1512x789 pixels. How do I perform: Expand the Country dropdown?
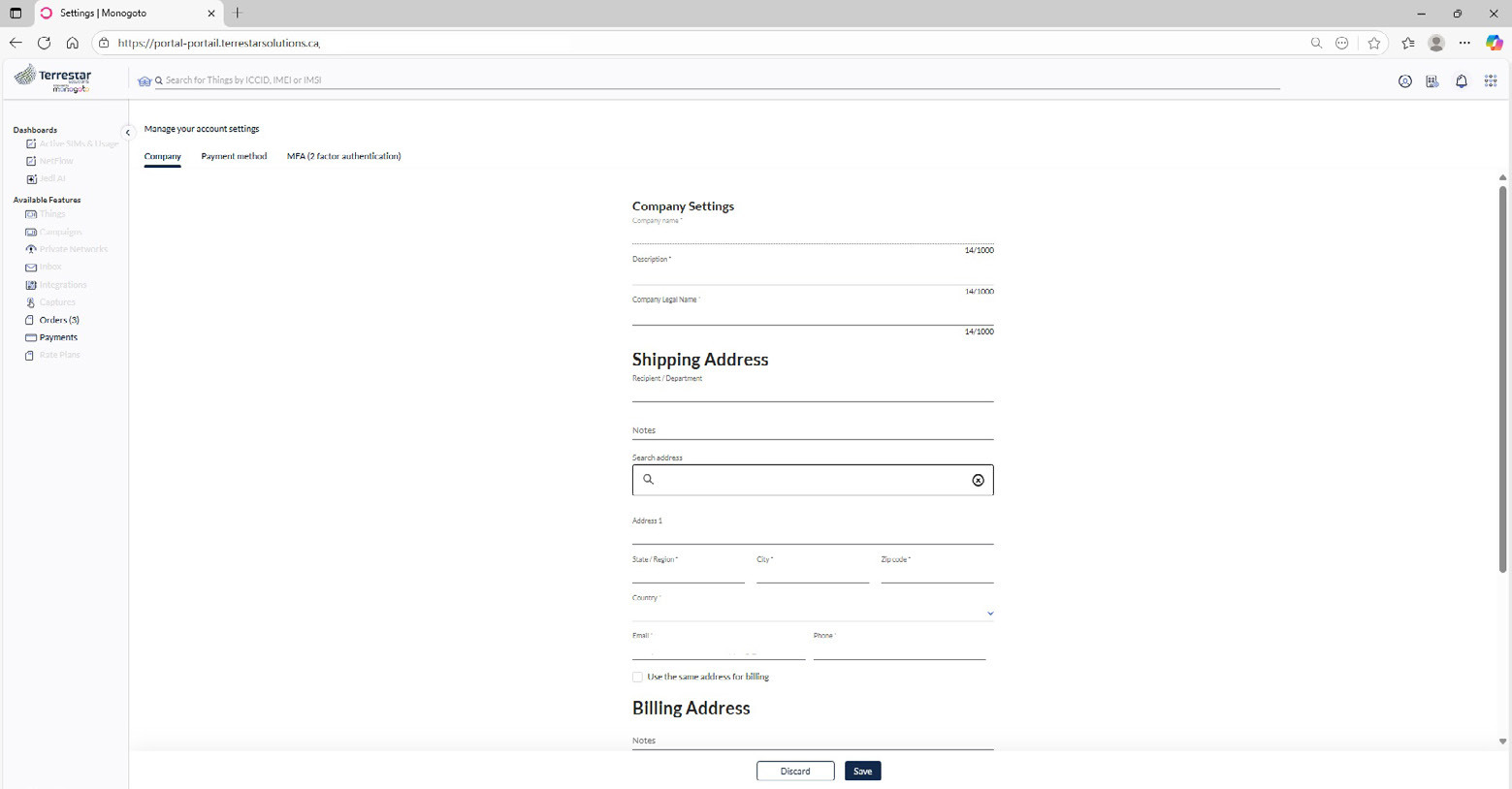pyautogui.click(x=989, y=614)
